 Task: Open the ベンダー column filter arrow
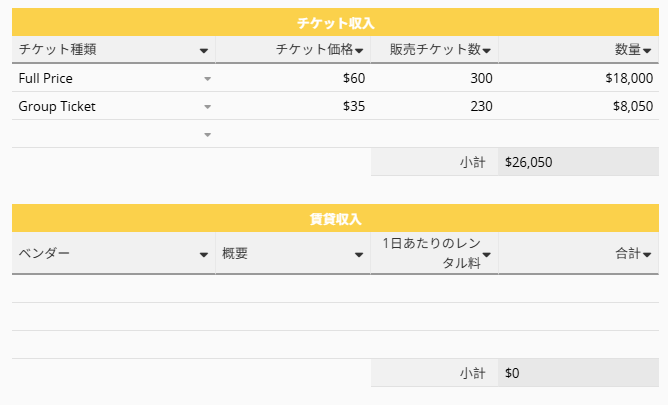204,255
